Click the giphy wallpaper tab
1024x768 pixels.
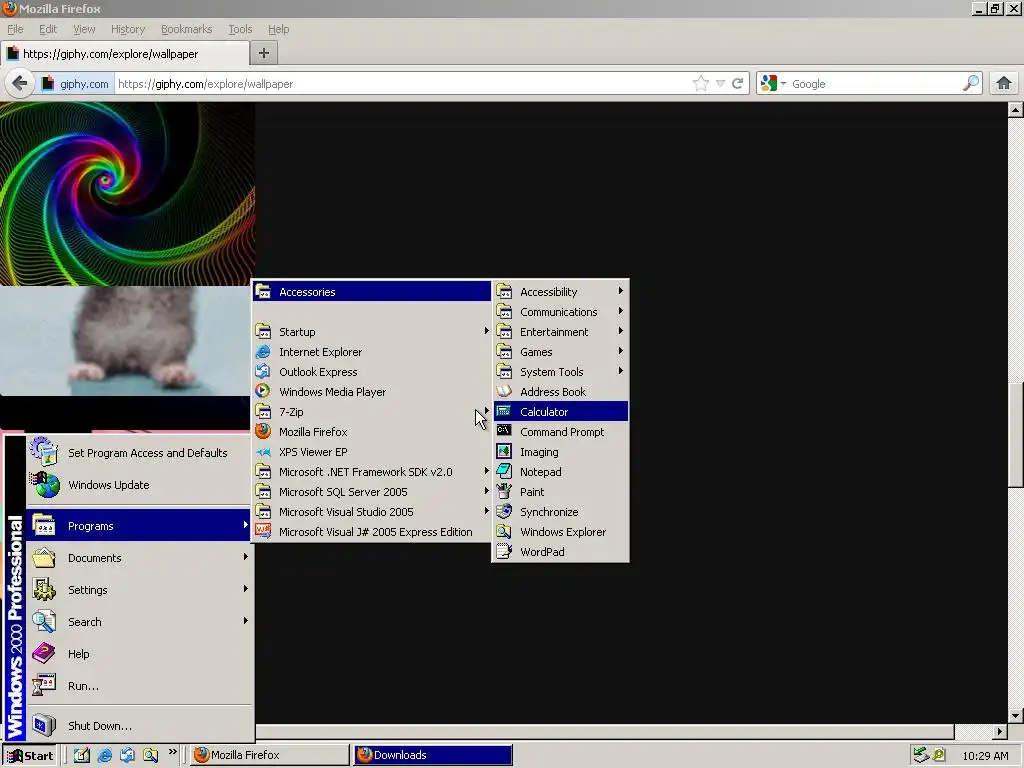coord(125,54)
